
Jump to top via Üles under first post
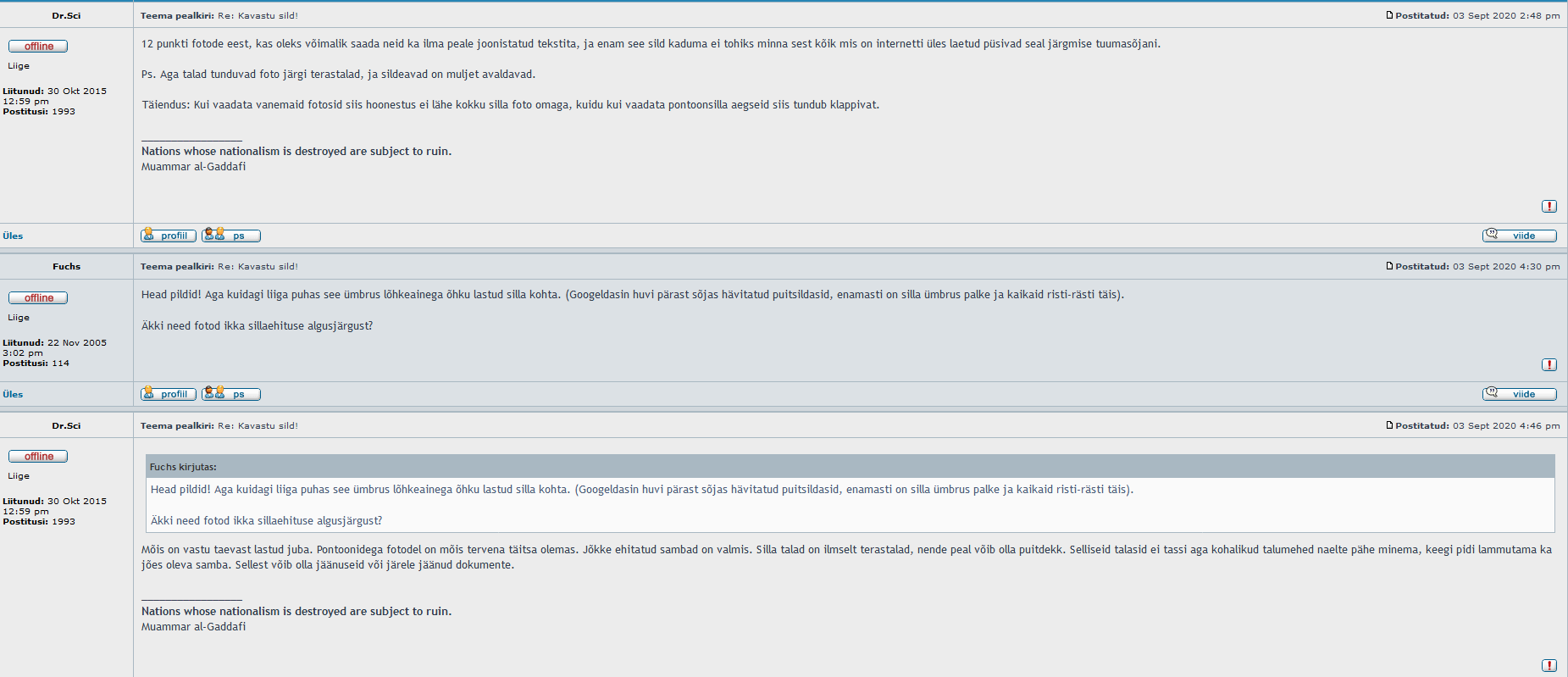click(13, 236)
